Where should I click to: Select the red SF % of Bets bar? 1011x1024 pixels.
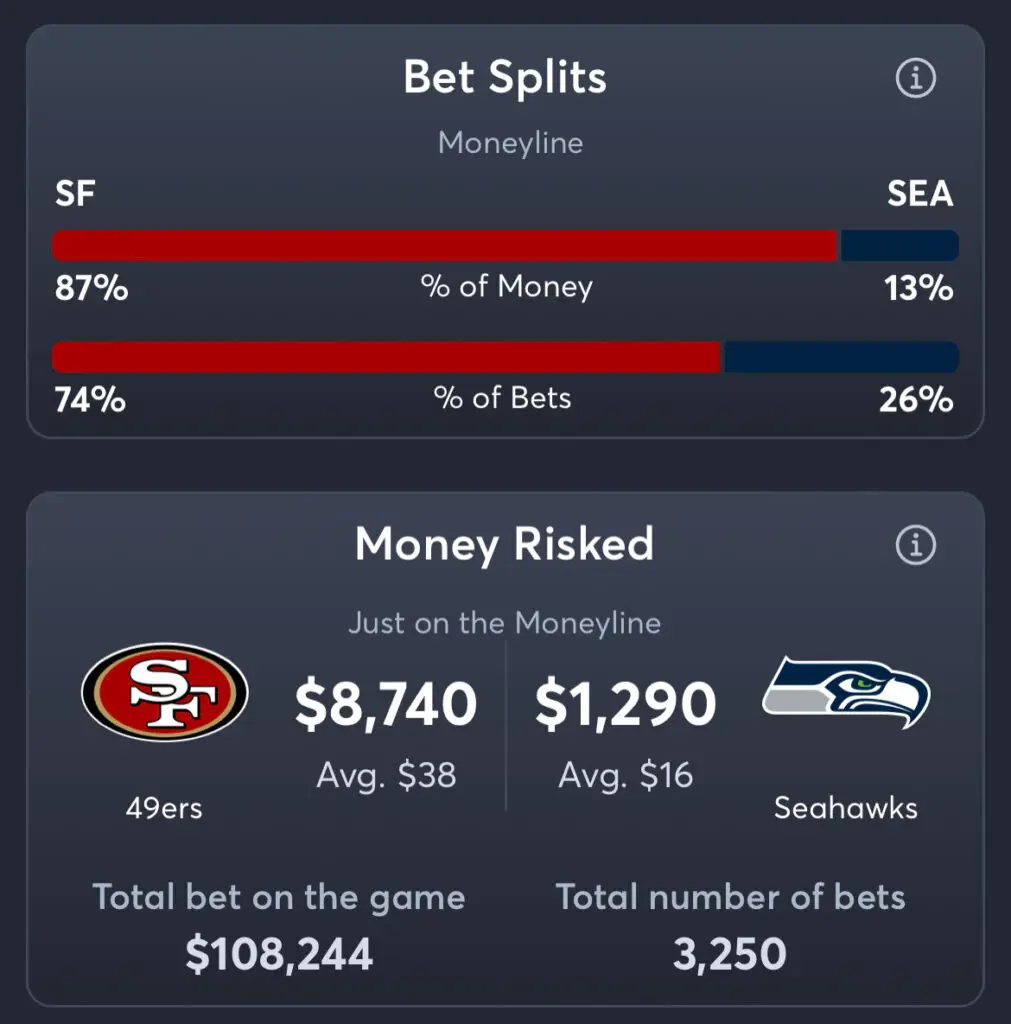(387, 357)
